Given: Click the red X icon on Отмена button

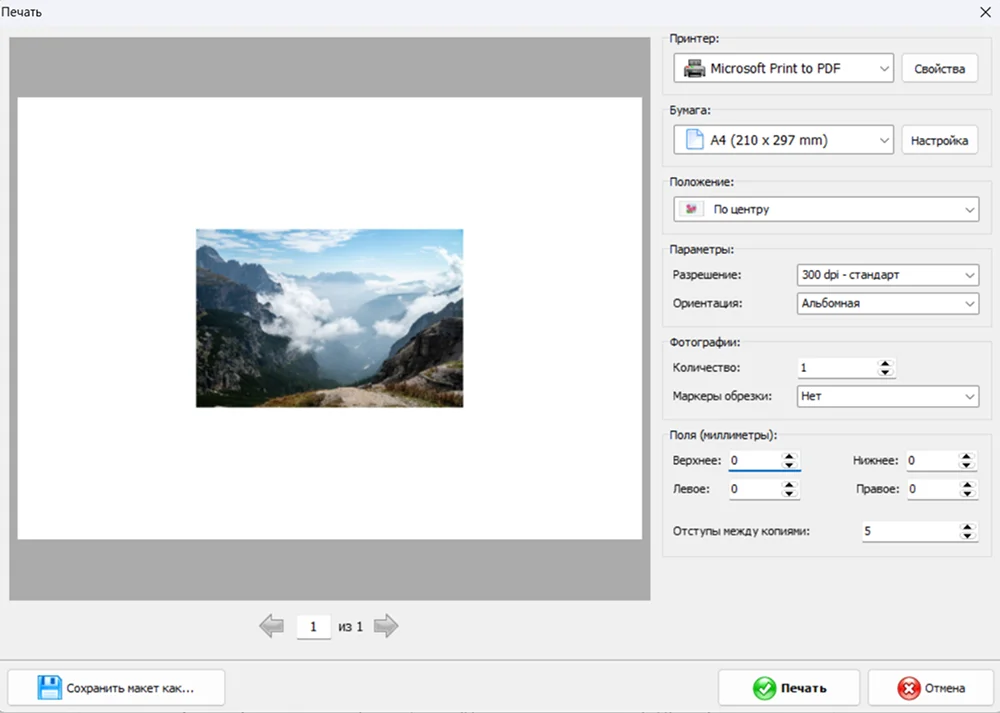Looking at the screenshot, I should point(909,688).
